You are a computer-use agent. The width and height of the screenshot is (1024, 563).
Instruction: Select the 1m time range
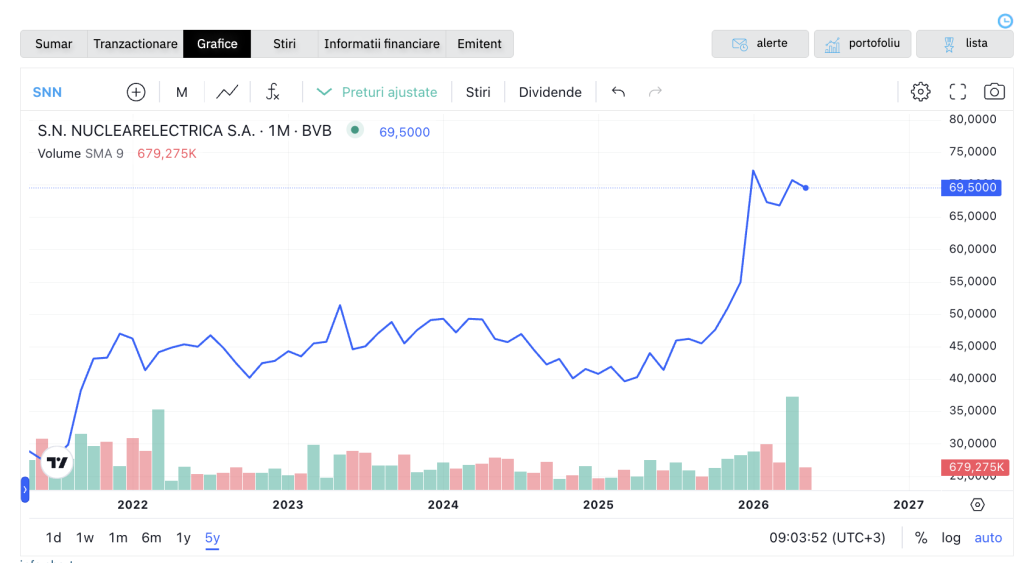coord(118,538)
